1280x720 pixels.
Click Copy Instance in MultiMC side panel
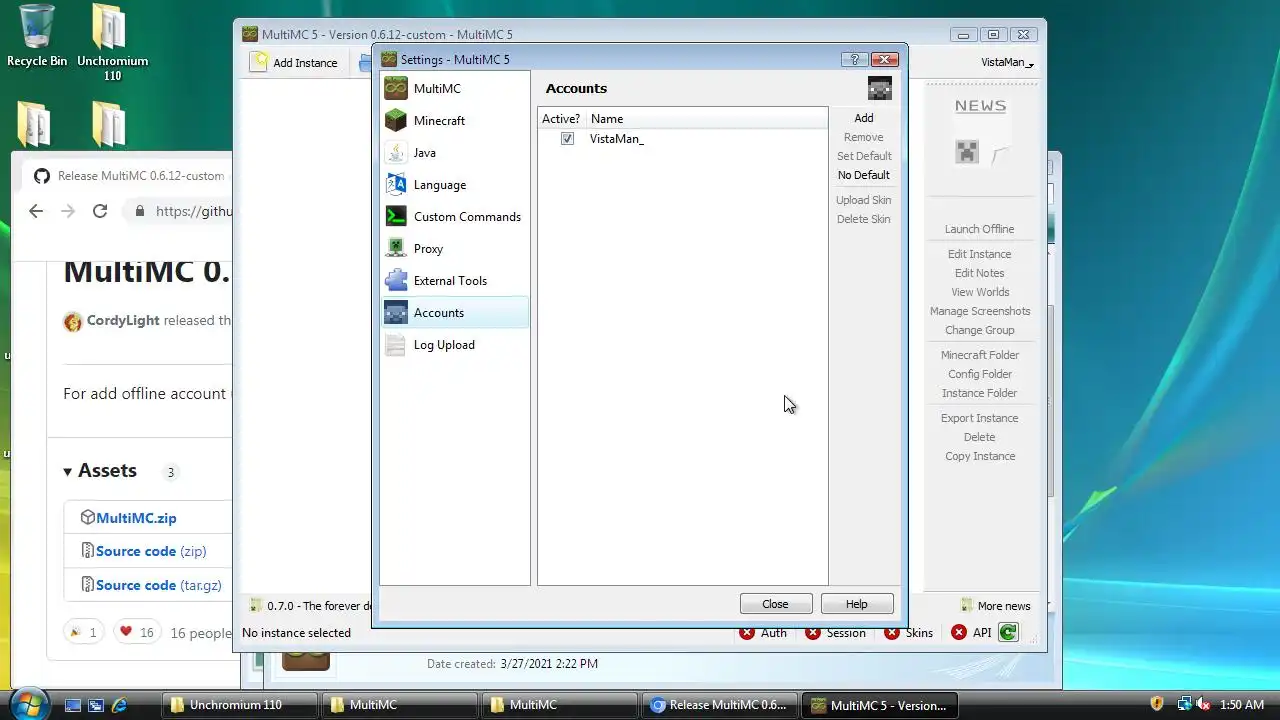pos(980,456)
